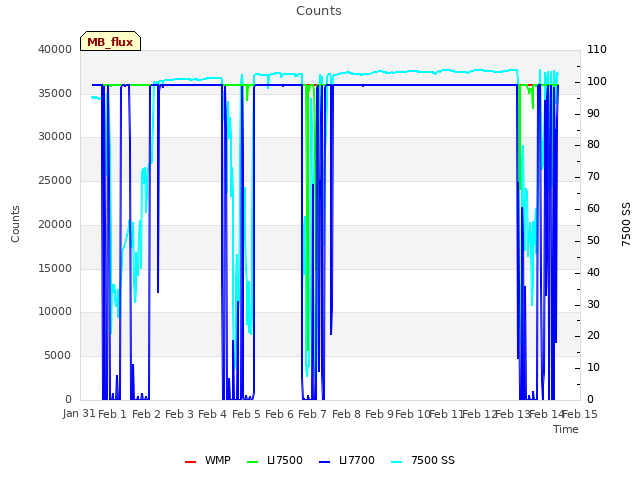Click the 10000 tick on left axis

coord(55,312)
